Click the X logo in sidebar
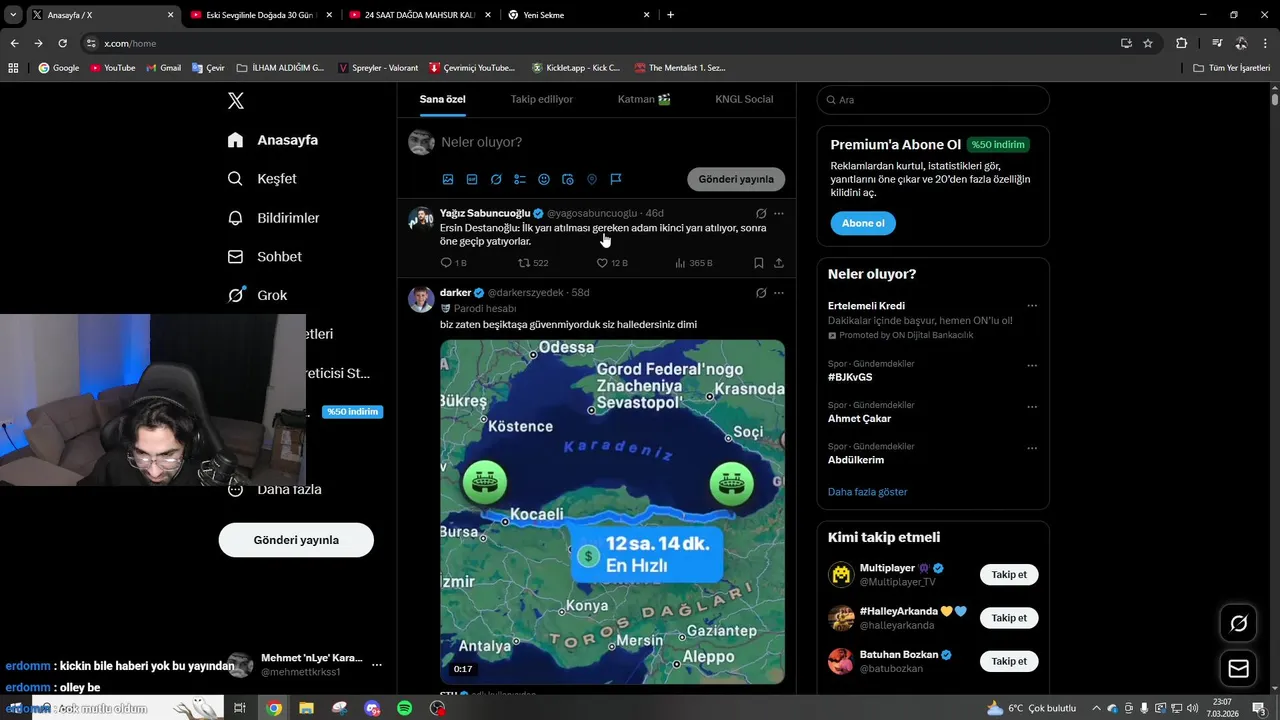1280x720 pixels. (x=235, y=100)
